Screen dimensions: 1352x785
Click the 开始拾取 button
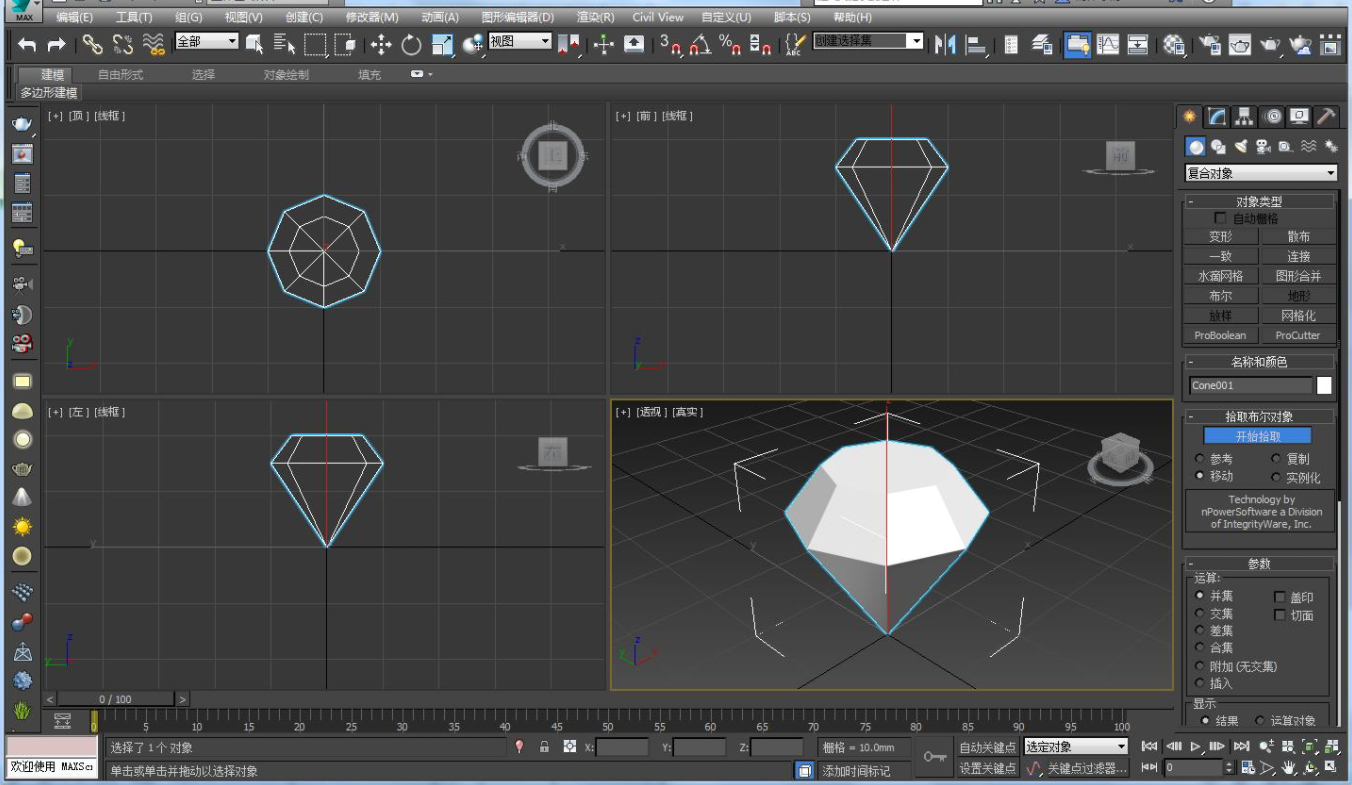tap(1257, 436)
